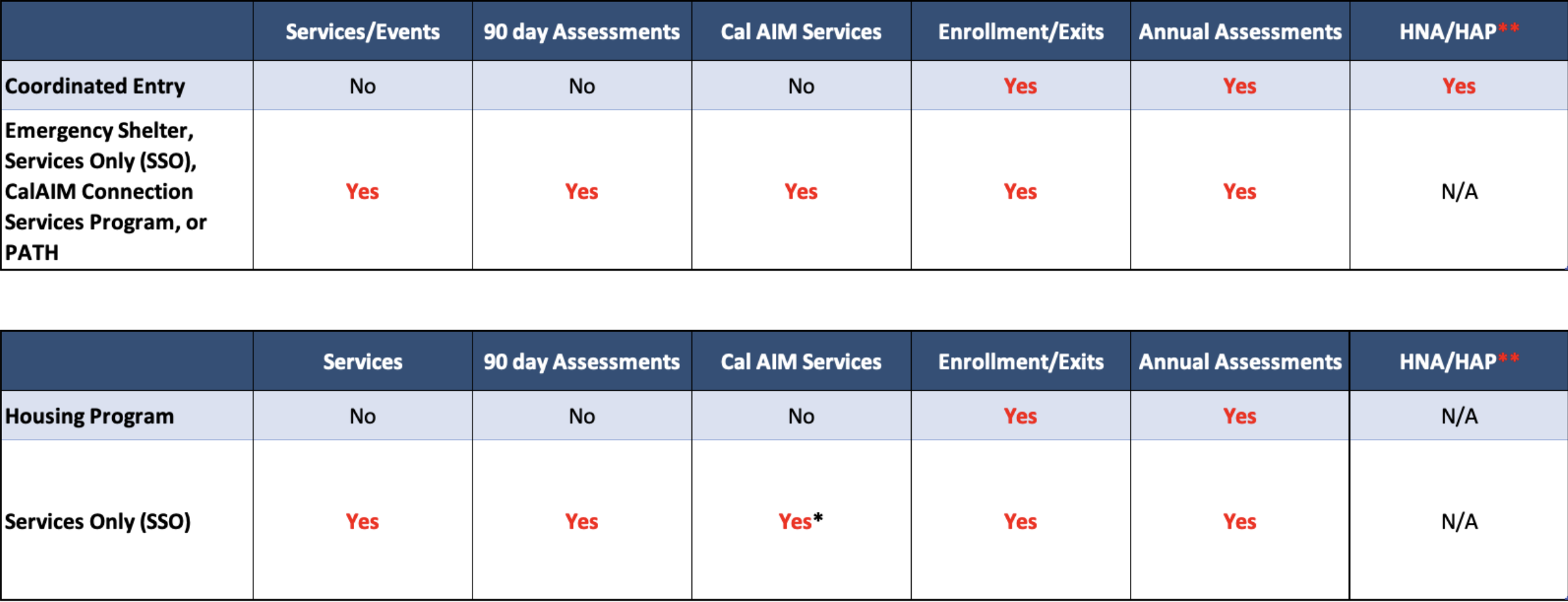The width and height of the screenshot is (1568, 602).
Task: Select Housing Program's N/A cell
Action: click(1459, 416)
